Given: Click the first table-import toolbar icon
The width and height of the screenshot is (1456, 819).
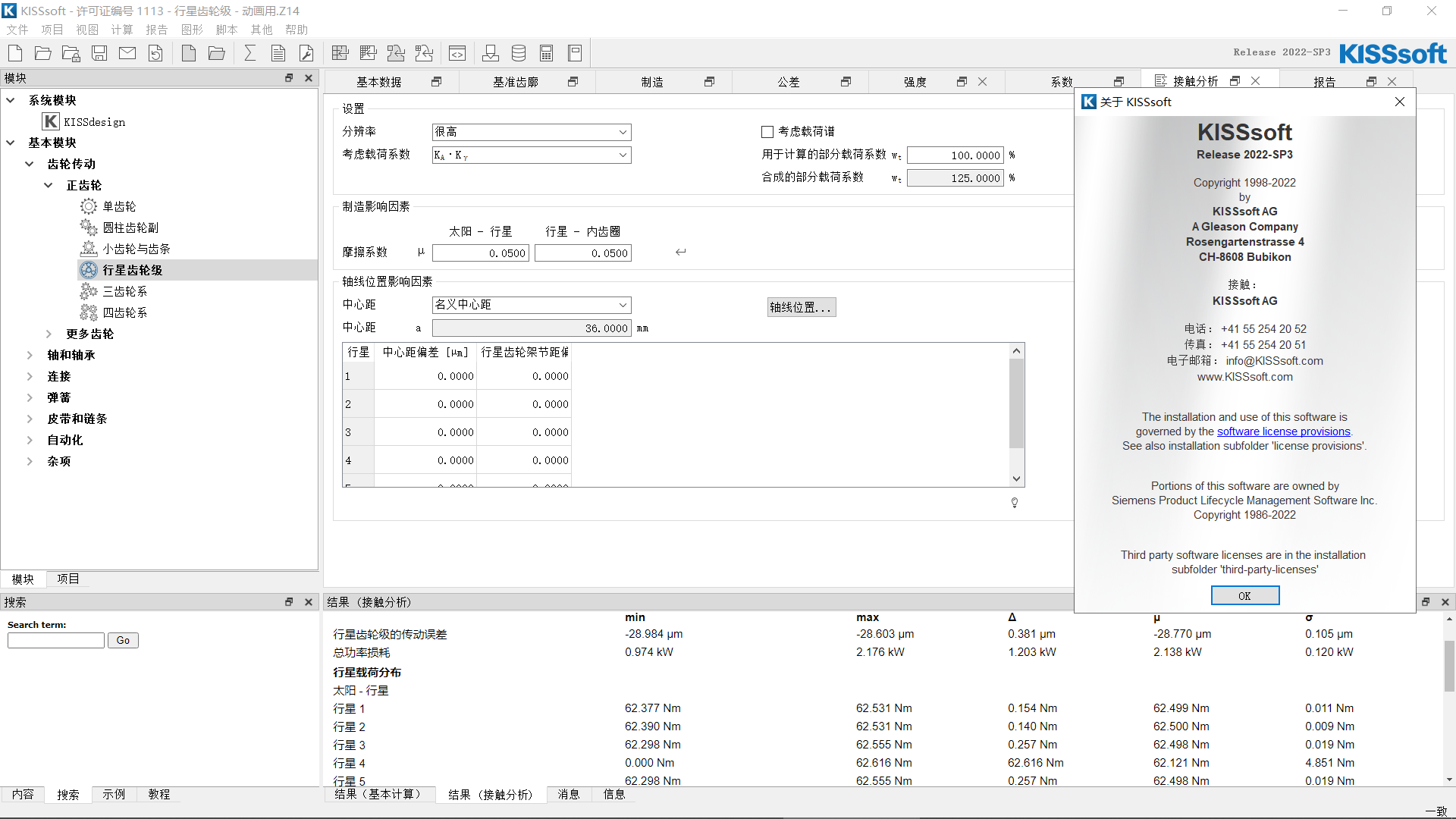Looking at the screenshot, I should (x=340, y=53).
